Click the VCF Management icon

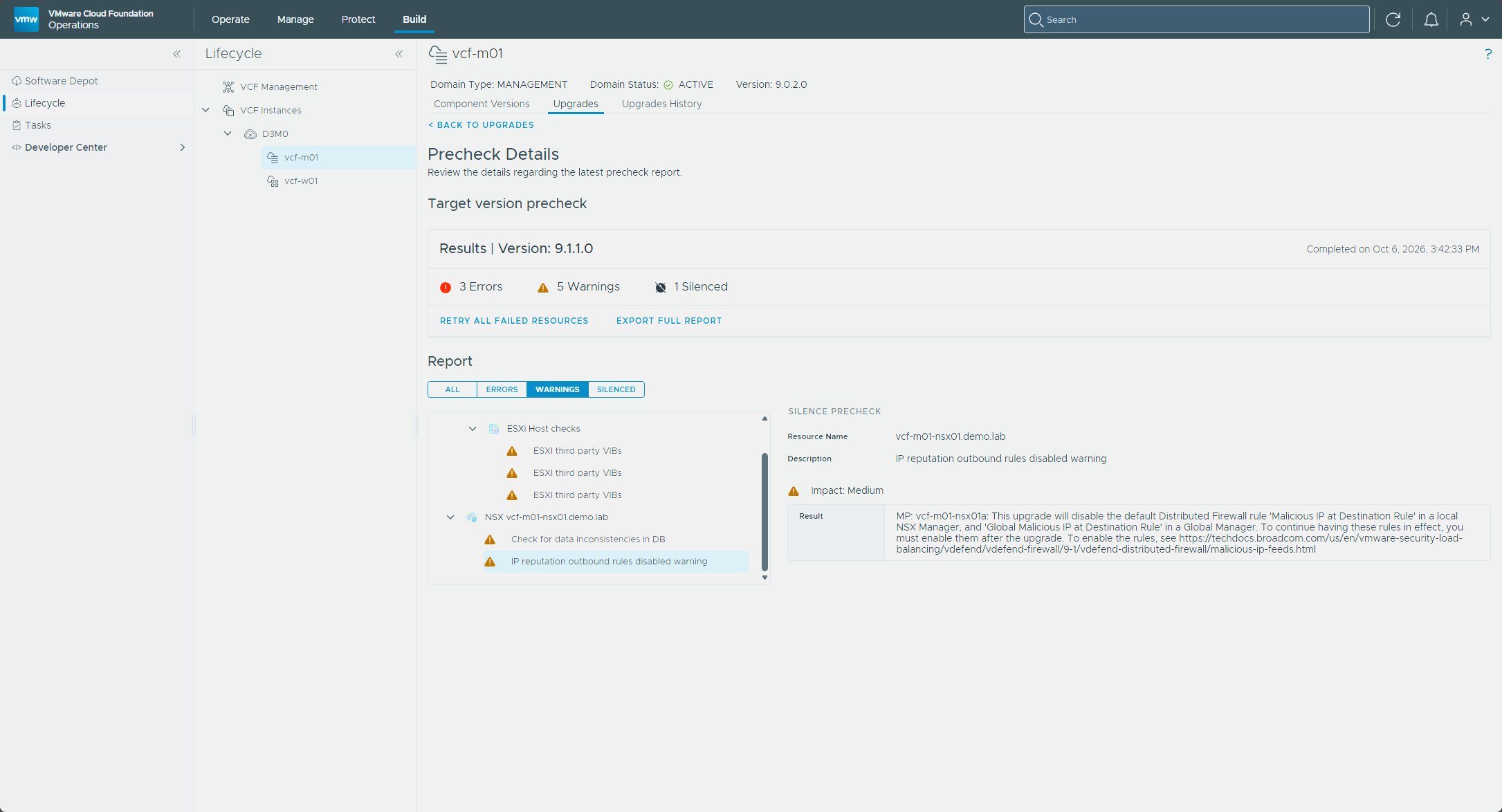(228, 87)
